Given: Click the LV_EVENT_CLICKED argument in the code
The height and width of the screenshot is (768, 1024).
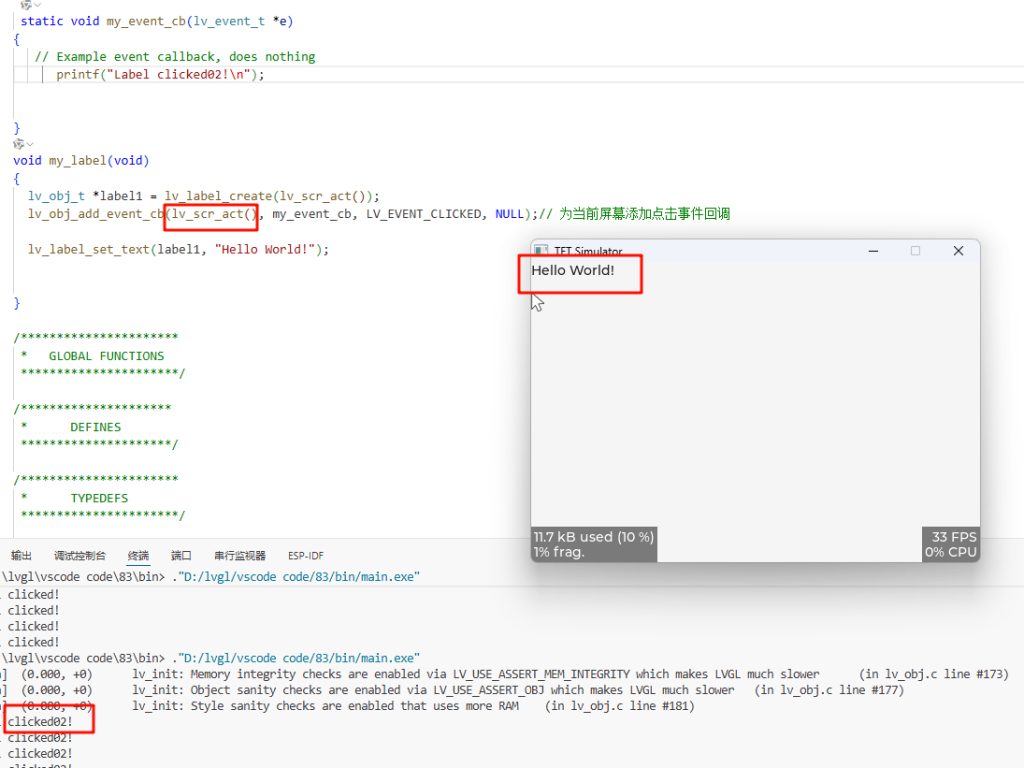Looking at the screenshot, I should coord(423,214).
